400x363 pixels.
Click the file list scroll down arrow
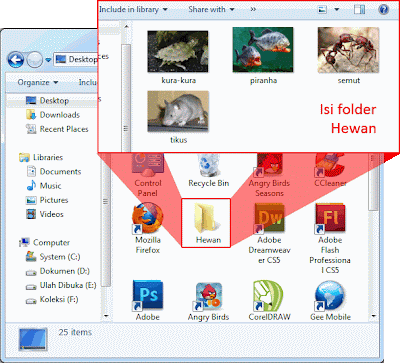pyautogui.click(x=373, y=316)
